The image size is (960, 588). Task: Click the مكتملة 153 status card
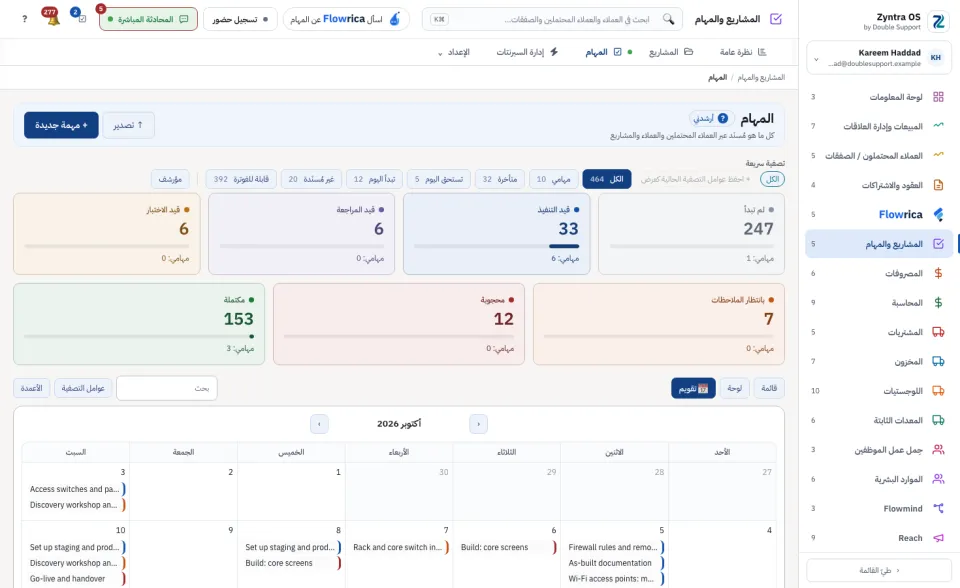(139, 324)
